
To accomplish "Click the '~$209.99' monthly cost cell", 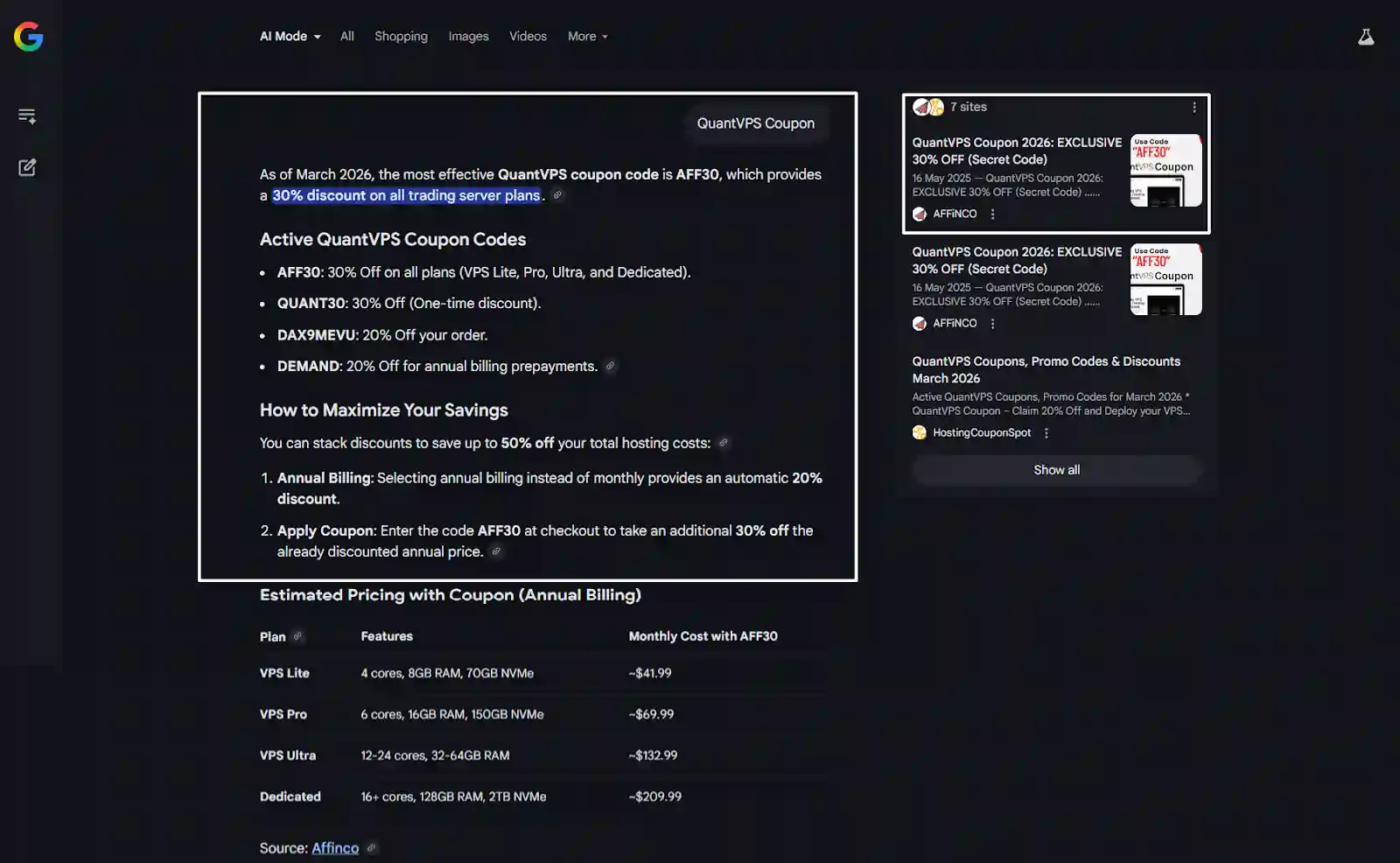I will [x=654, y=796].
